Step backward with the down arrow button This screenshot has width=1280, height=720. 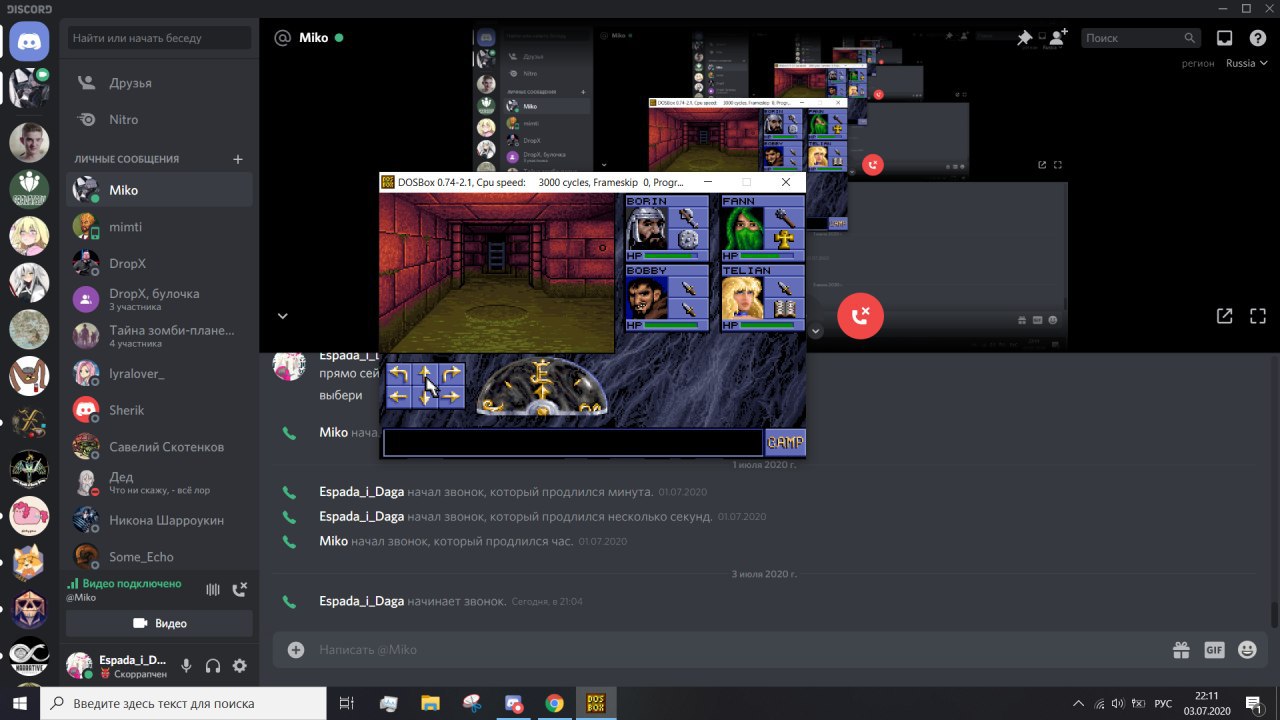coord(425,397)
